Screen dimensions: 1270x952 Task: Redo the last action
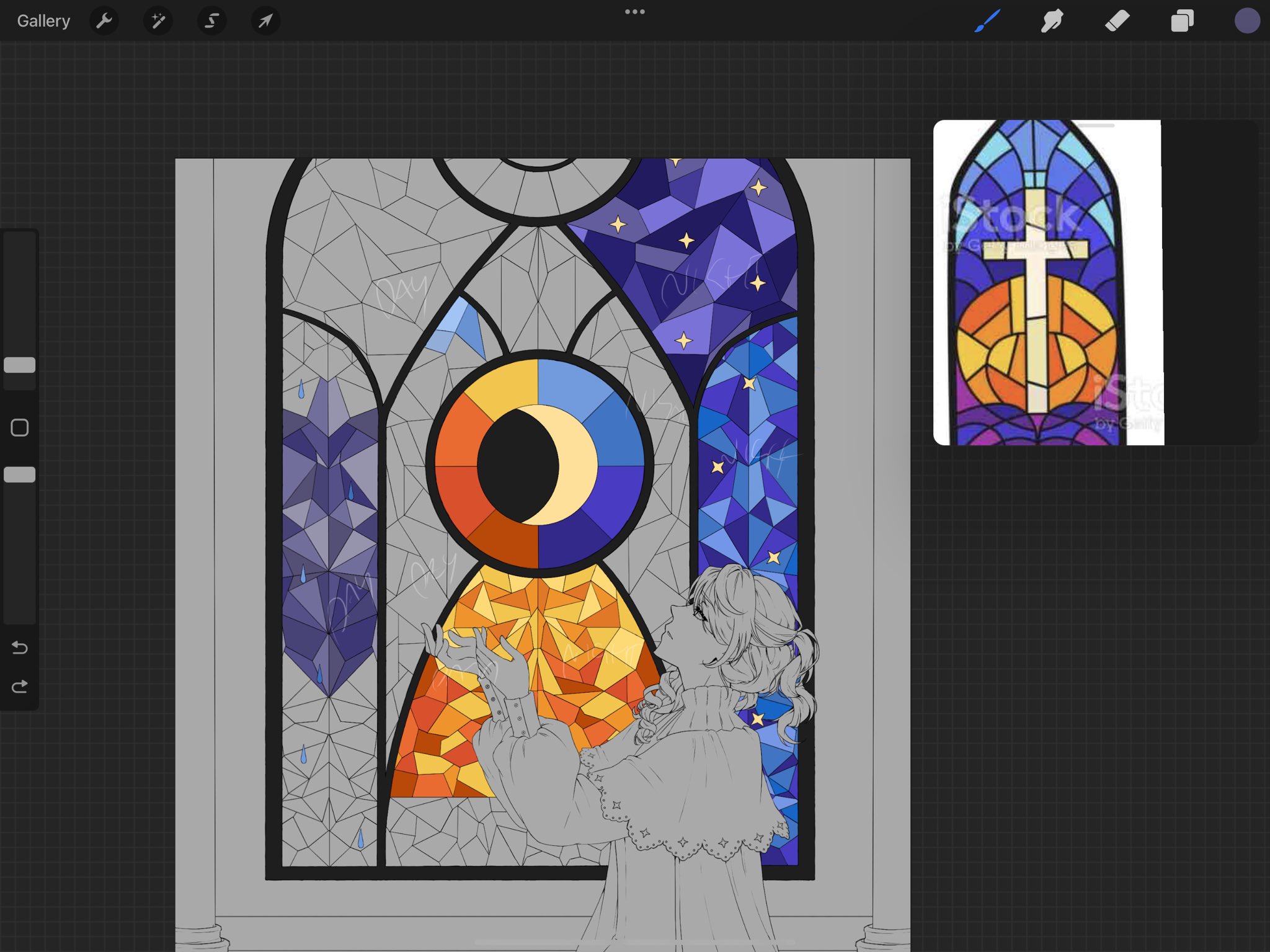pos(20,687)
